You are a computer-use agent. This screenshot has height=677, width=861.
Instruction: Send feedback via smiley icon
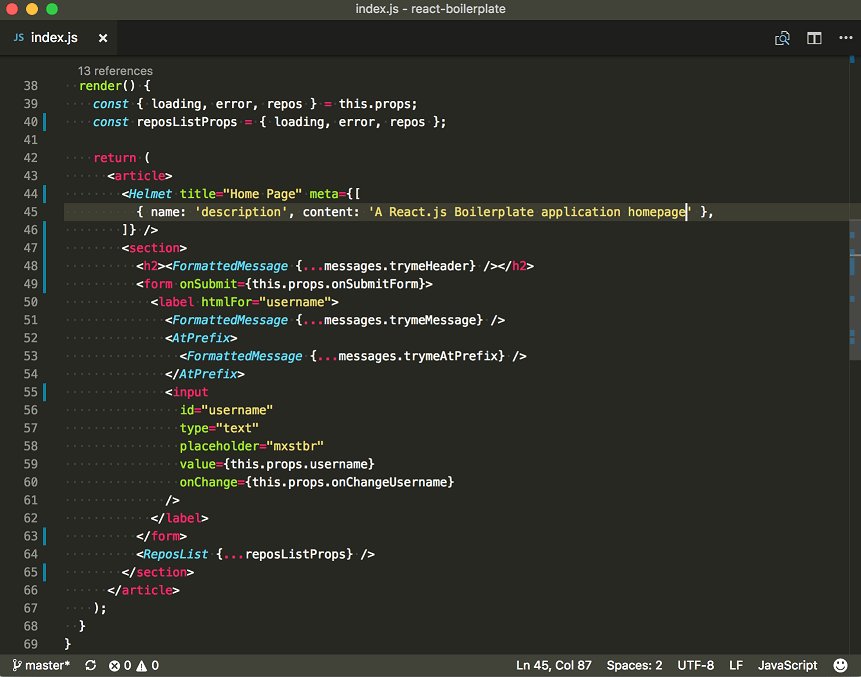840,665
